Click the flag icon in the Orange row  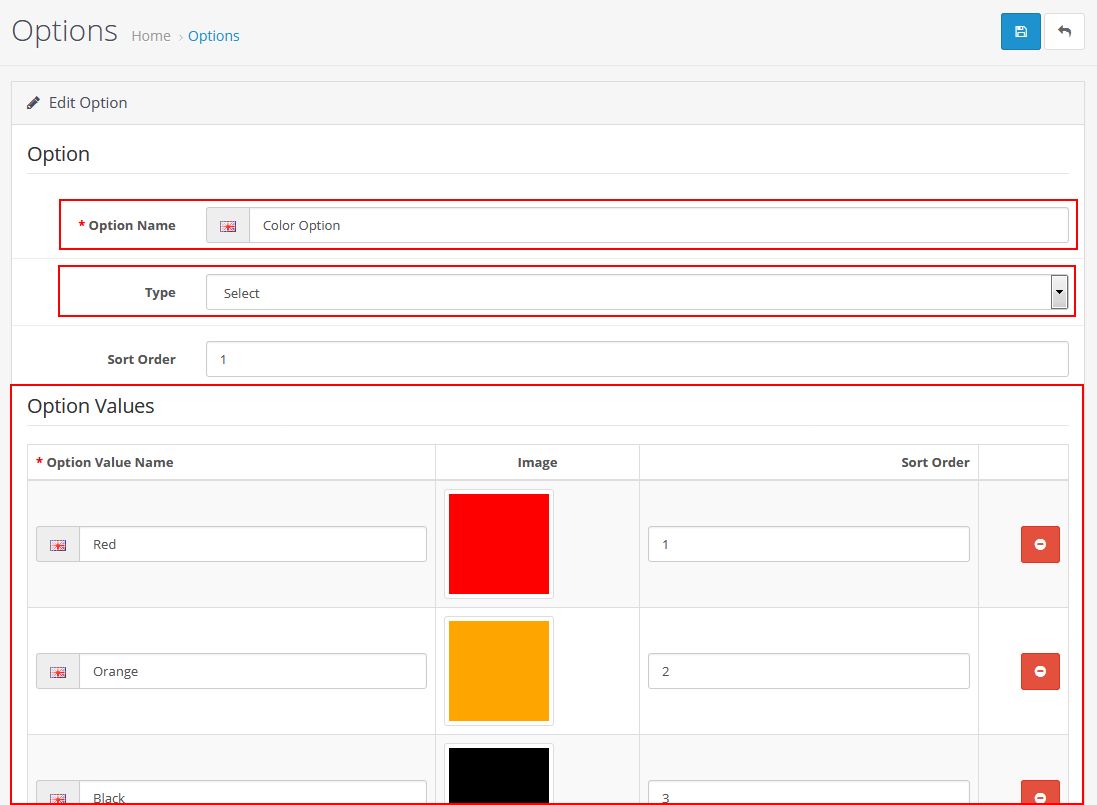[58, 671]
